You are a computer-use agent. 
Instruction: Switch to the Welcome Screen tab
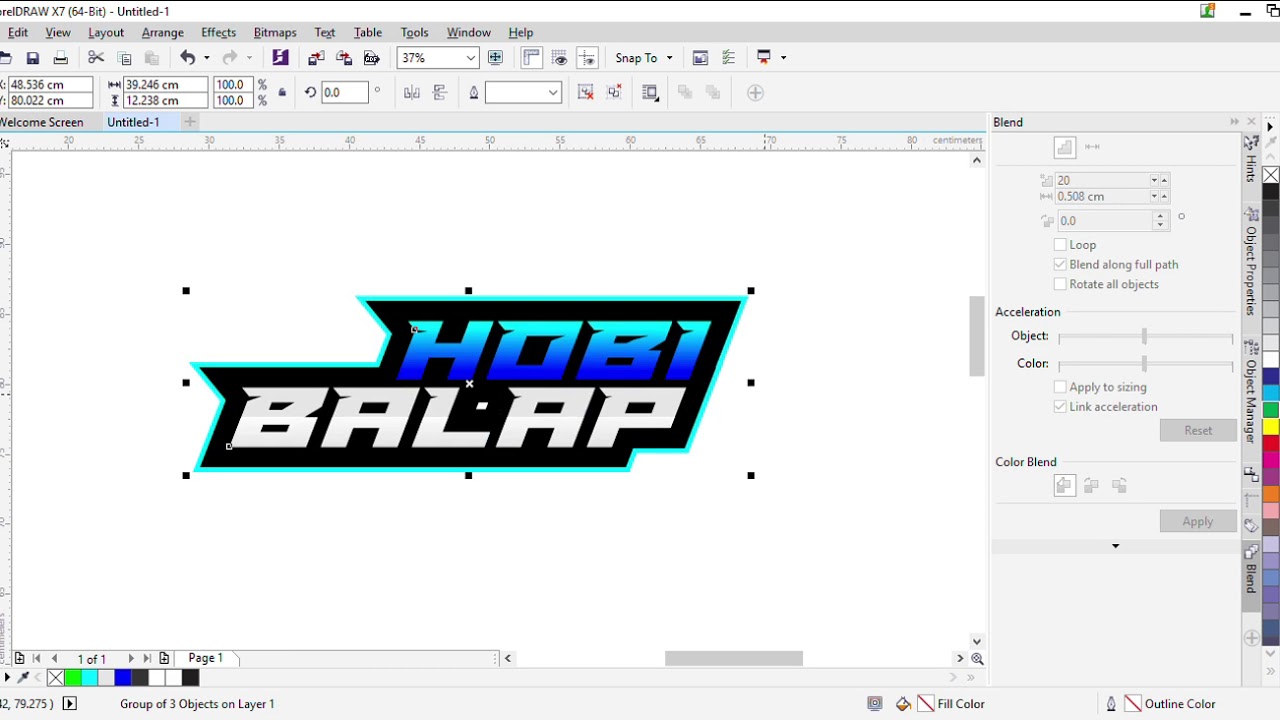42,122
